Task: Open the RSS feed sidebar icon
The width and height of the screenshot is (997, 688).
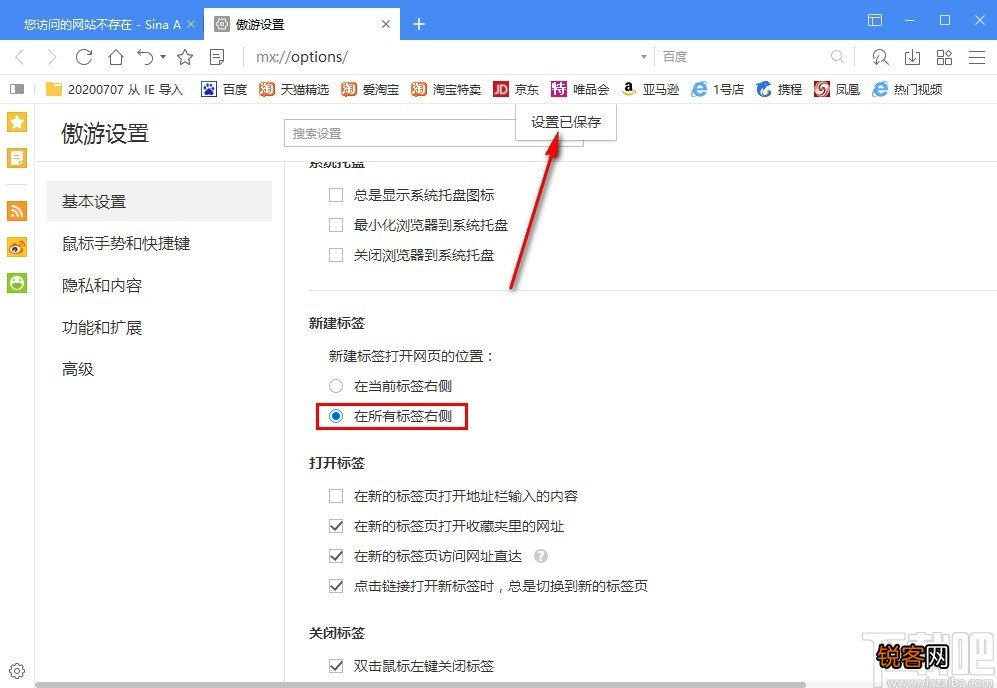Action: tap(17, 210)
